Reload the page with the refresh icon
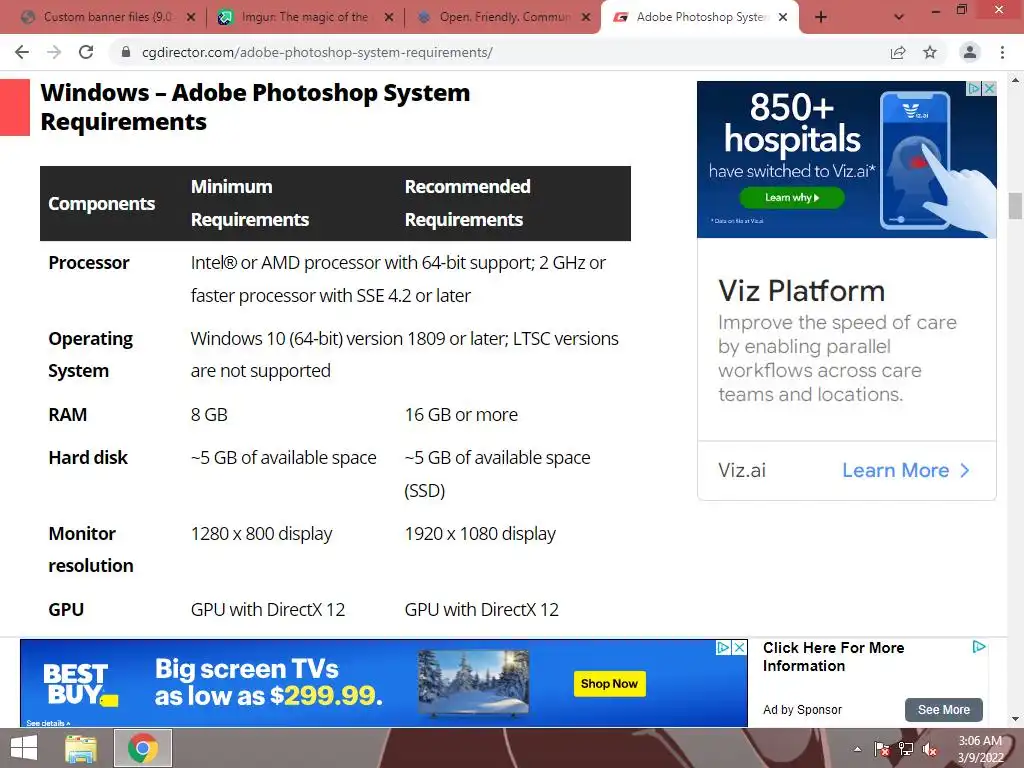This screenshot has height=768, width=1024. pos(86,52)
